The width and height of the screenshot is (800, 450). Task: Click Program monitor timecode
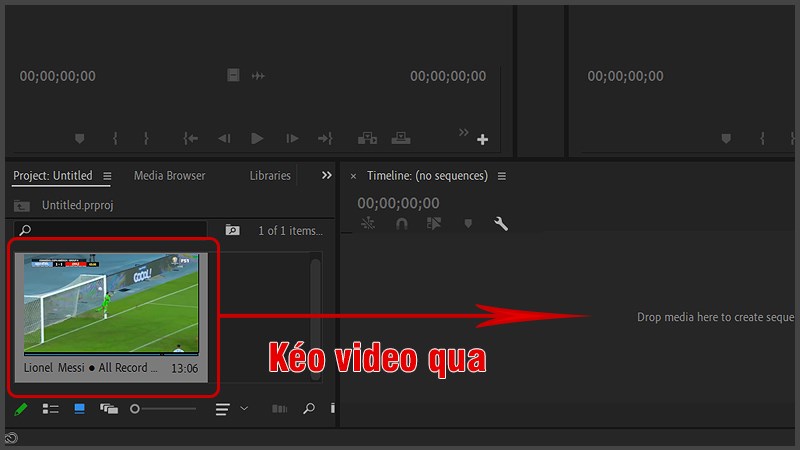(626, 76)
